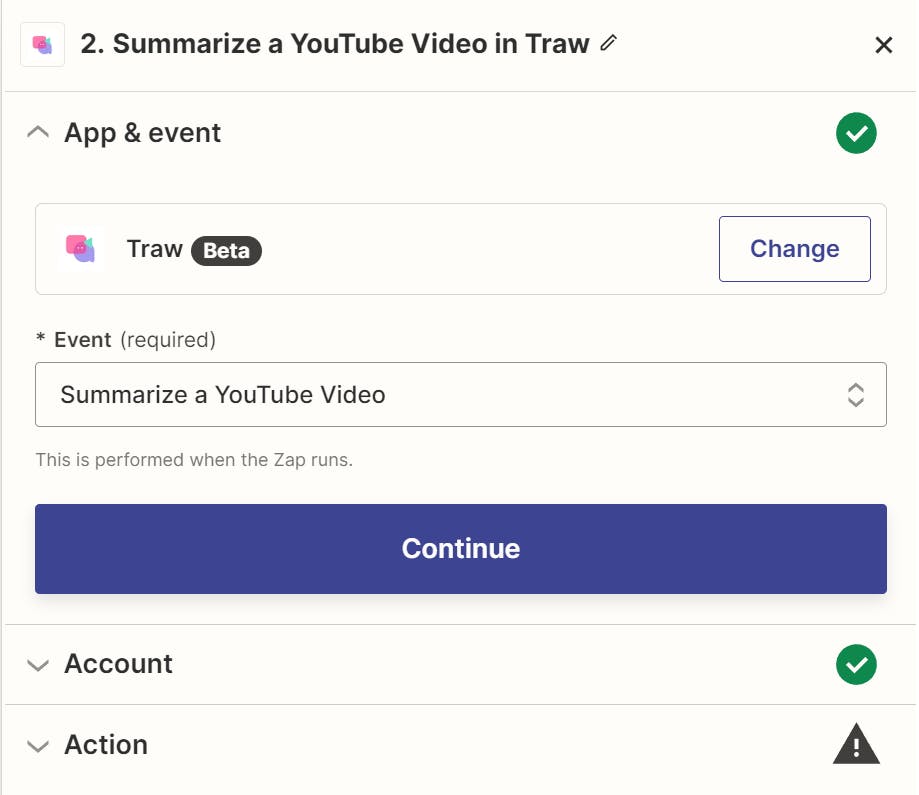Viewport: 919px width, 795px height.
Task: Click the Traw app icon in header
Action: [x=42, y=45]
